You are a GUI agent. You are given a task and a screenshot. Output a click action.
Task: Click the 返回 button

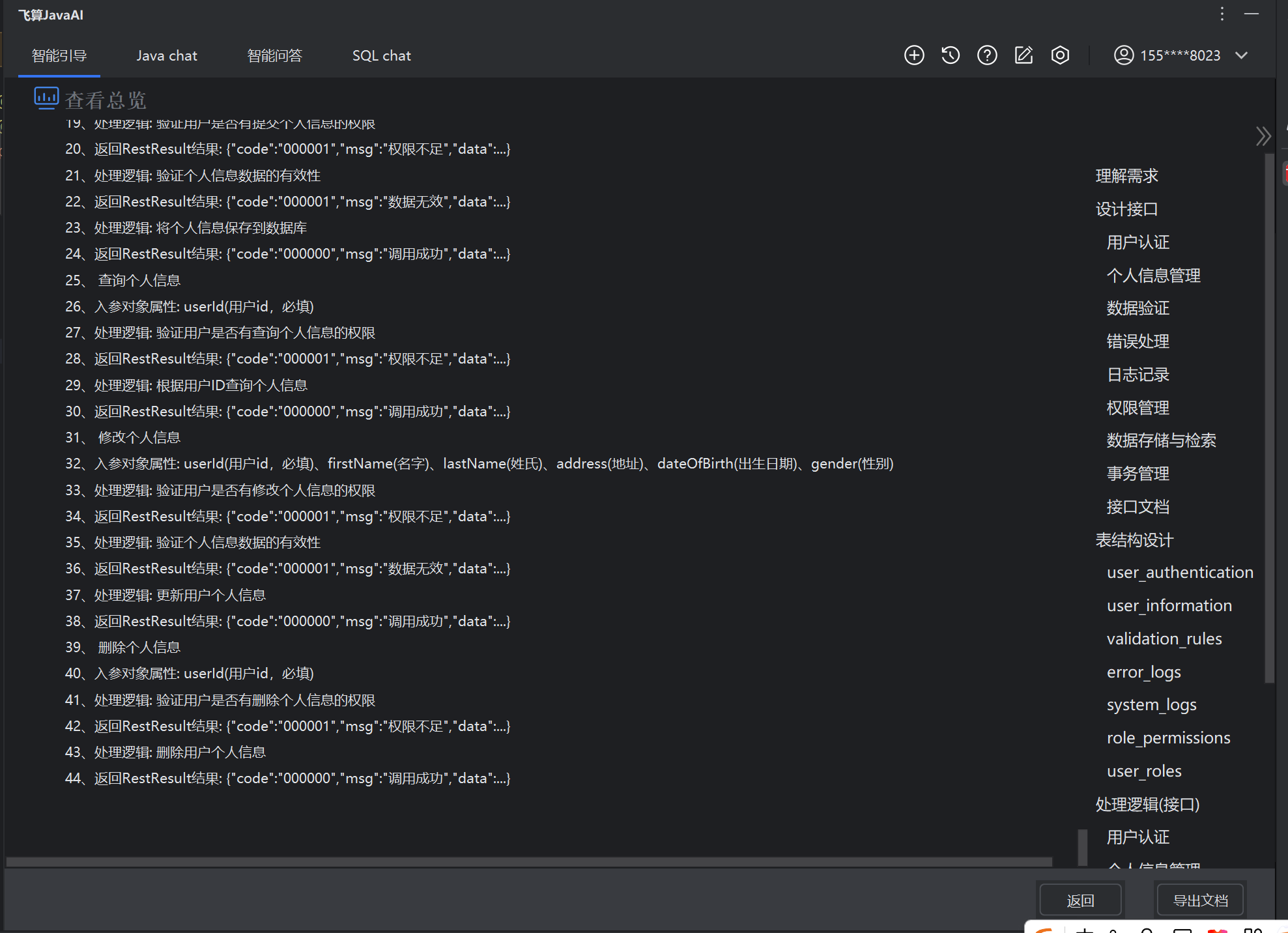pos(1080,900)
